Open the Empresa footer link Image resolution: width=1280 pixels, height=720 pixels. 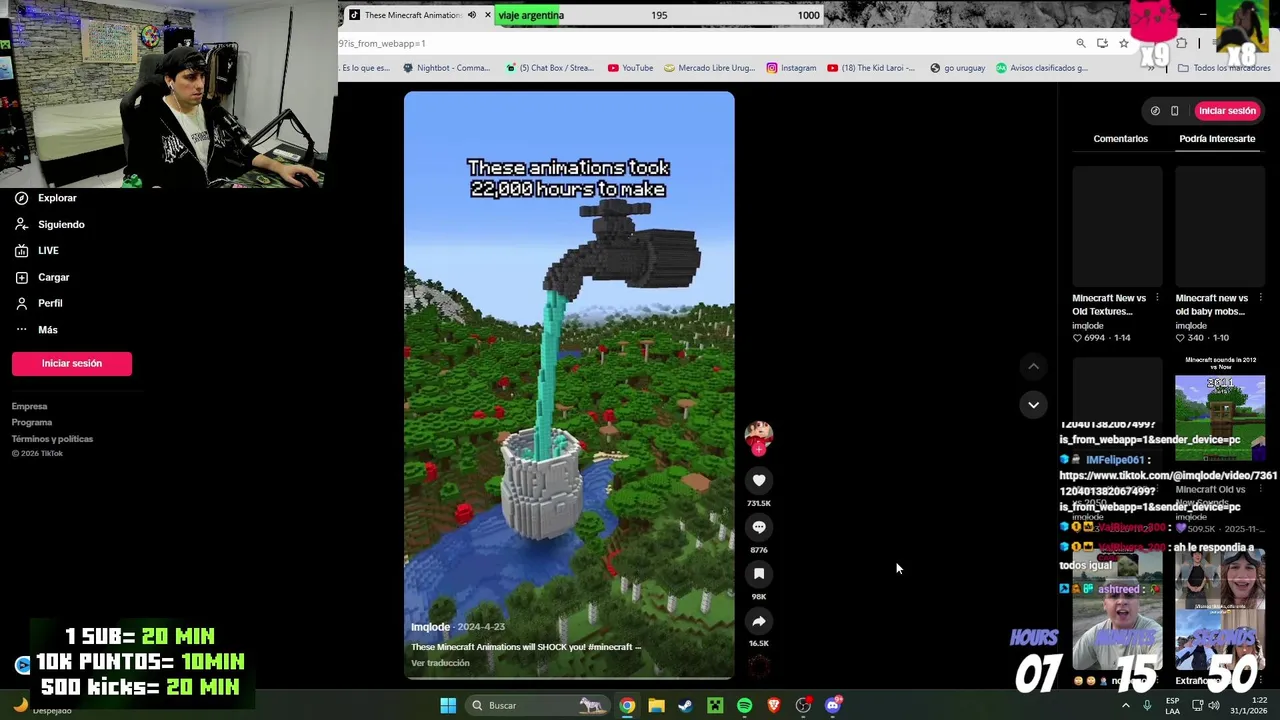(29, 406)
